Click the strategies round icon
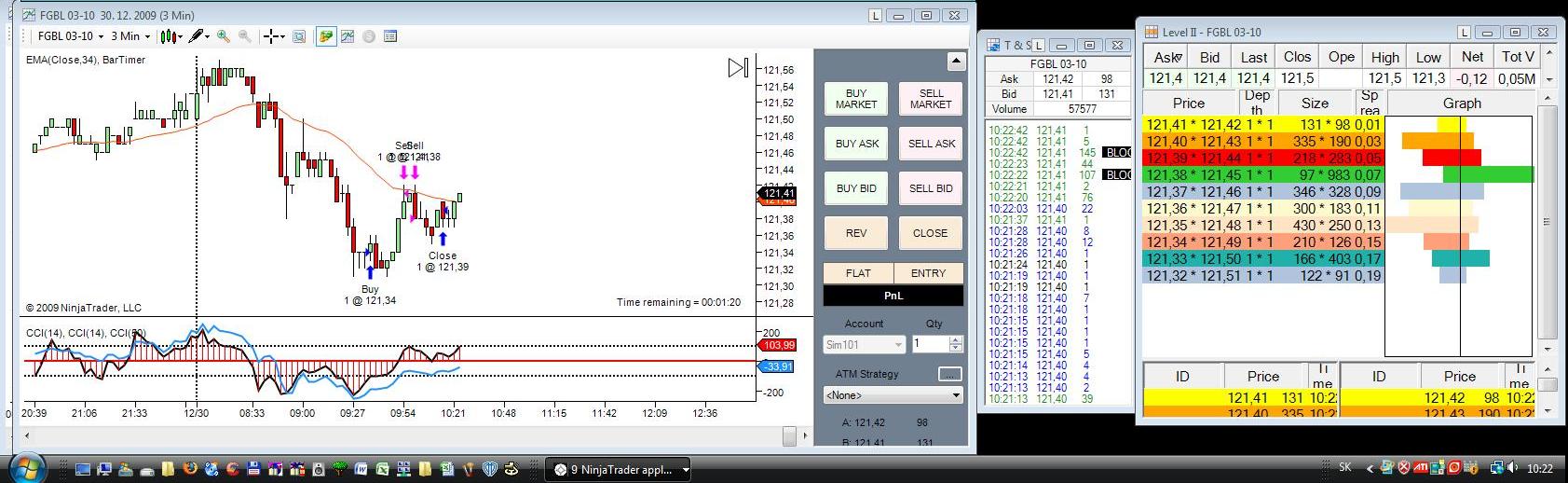1568x483 pixels. 369,36
